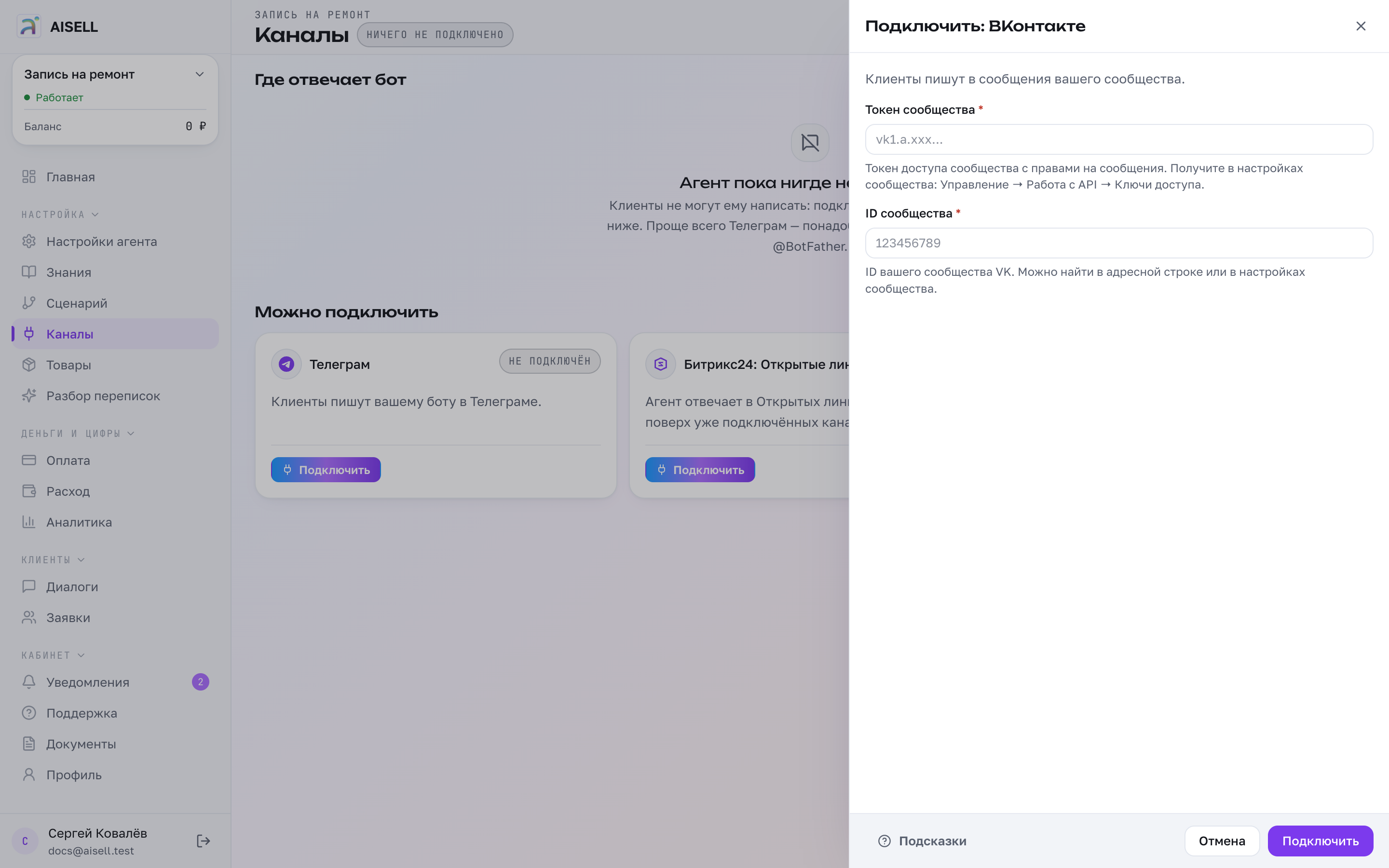Click the AISELL logo icon
Screen dimensions: 1389x868
[29, 27]
